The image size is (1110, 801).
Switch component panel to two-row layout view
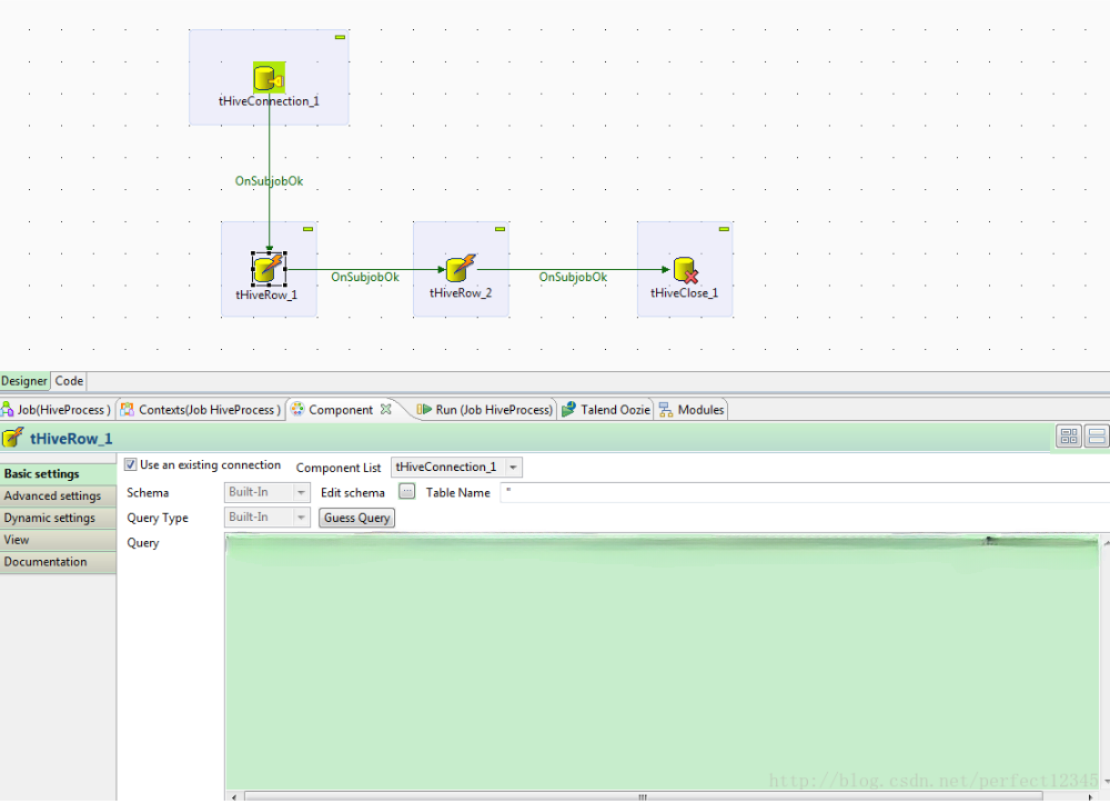click(1097, 436)
